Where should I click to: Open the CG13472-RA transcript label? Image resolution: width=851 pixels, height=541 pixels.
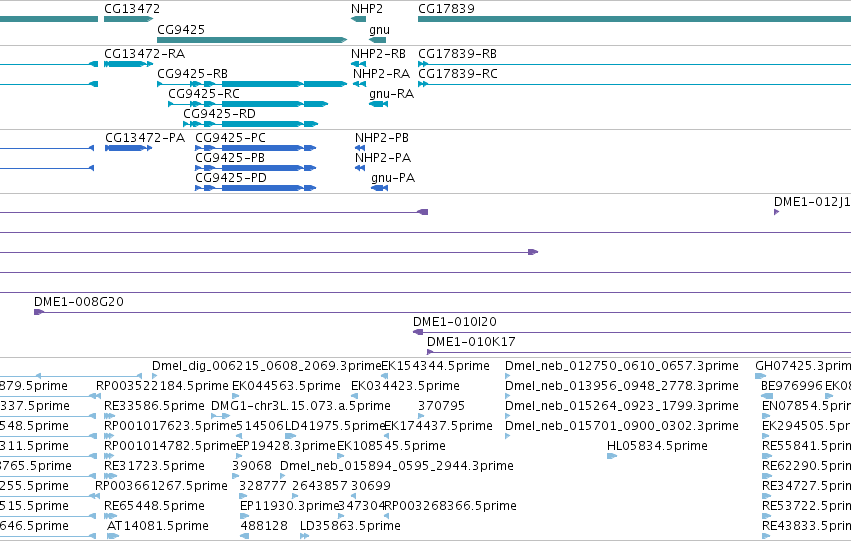[x=144, y=54]
